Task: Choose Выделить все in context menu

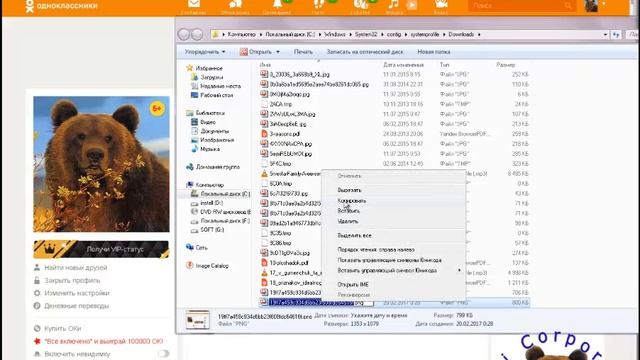Action: [354, 236]
